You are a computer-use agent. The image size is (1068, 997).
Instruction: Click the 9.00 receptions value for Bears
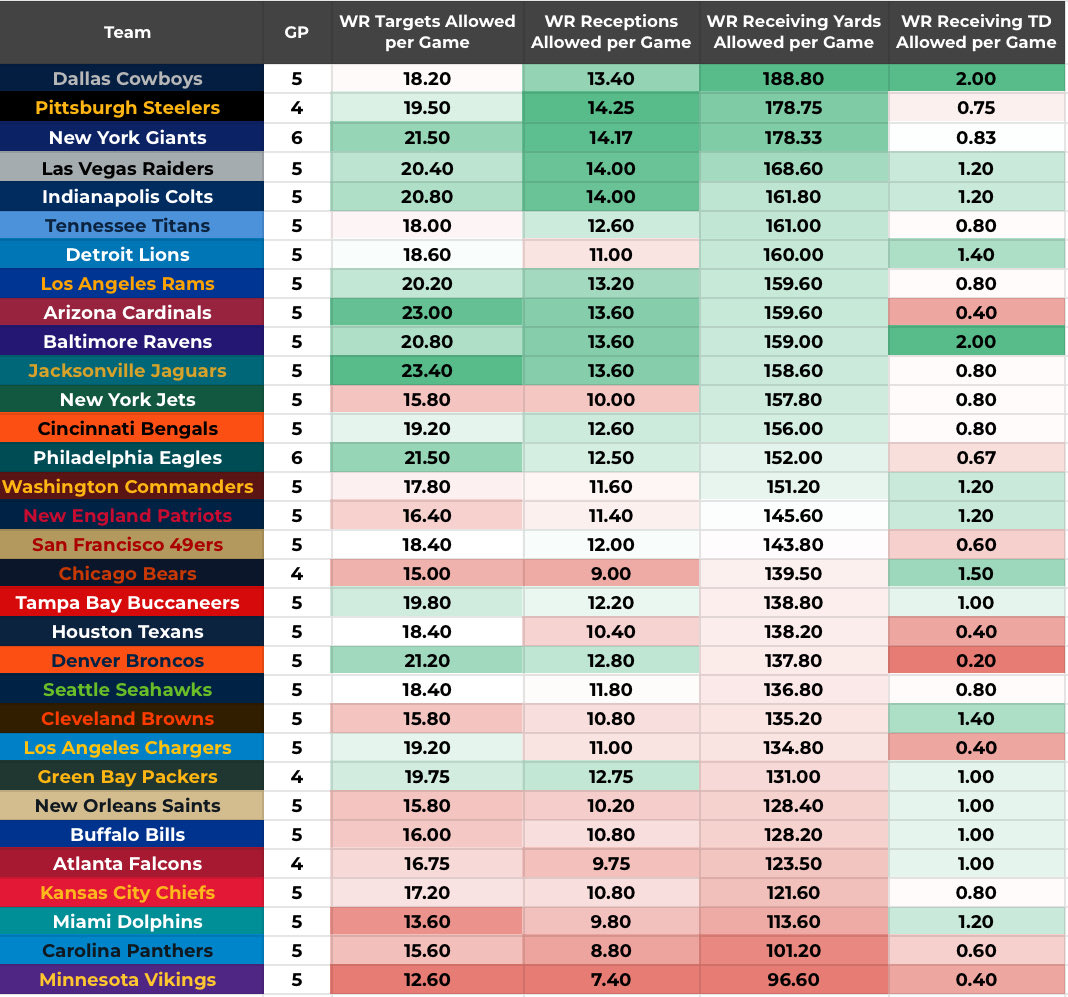click(x=611, y=573)
